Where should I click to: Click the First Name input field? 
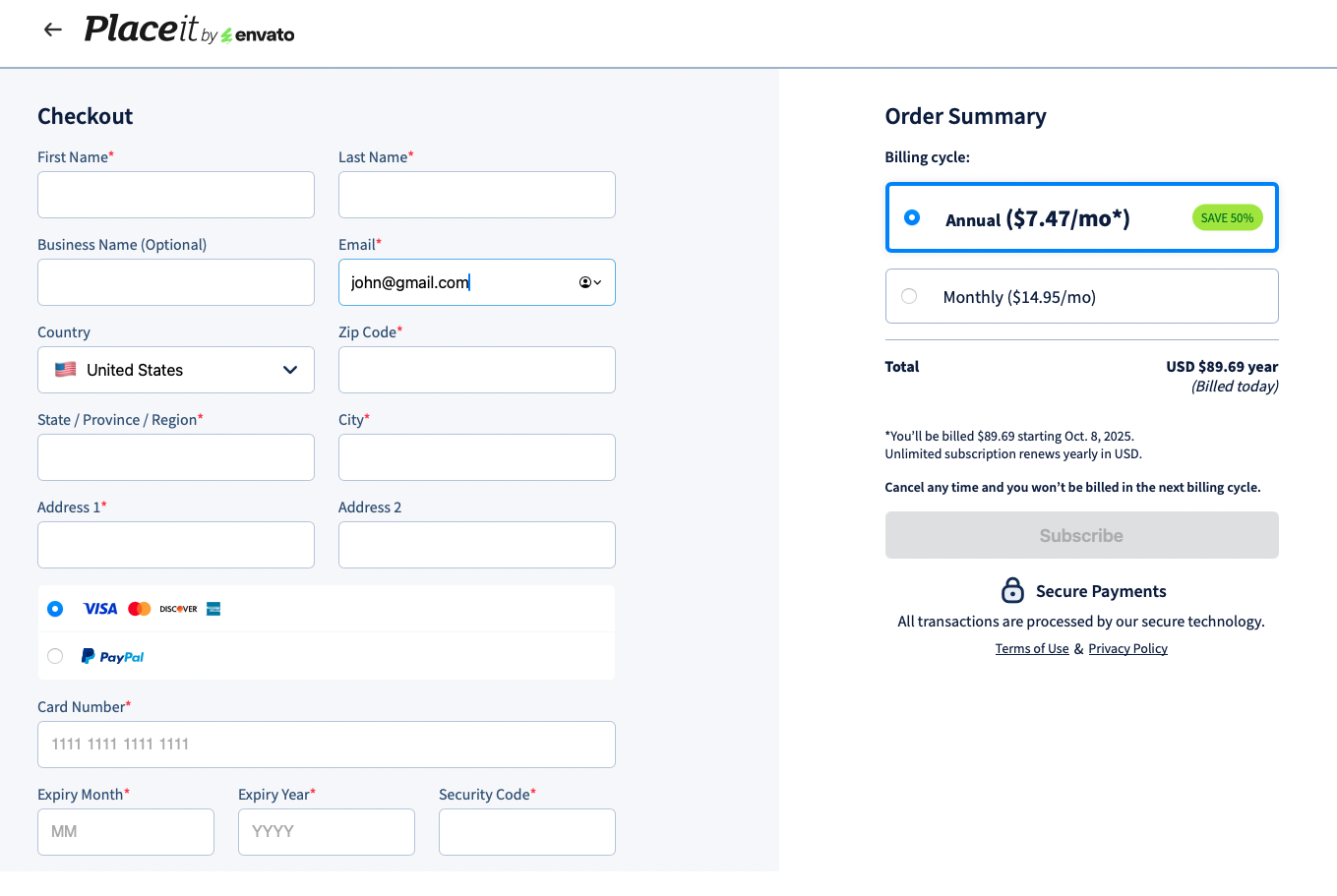pos(176,195)
